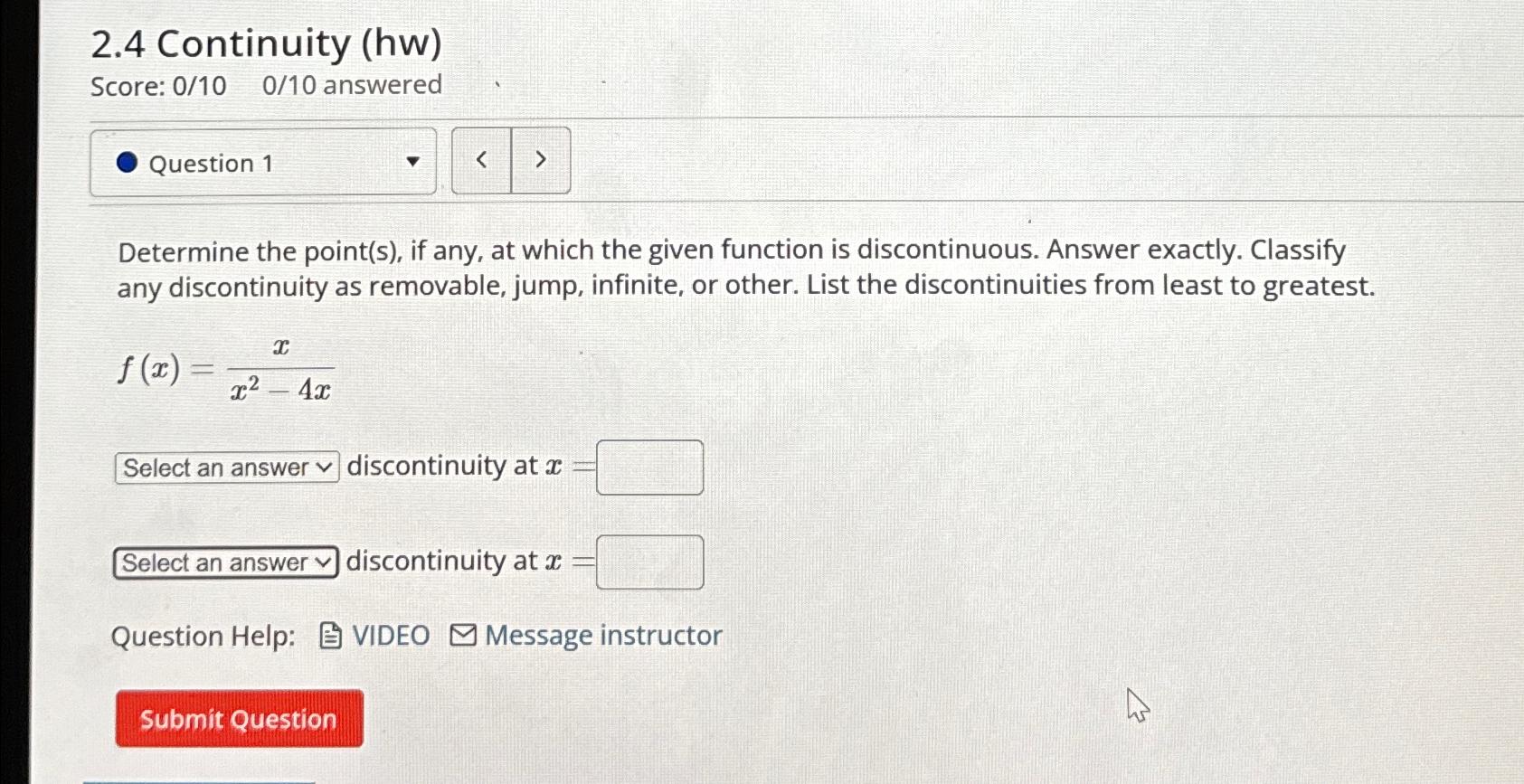Click the right chevron to go to next question
The image size is (1524, 784).
540,159
